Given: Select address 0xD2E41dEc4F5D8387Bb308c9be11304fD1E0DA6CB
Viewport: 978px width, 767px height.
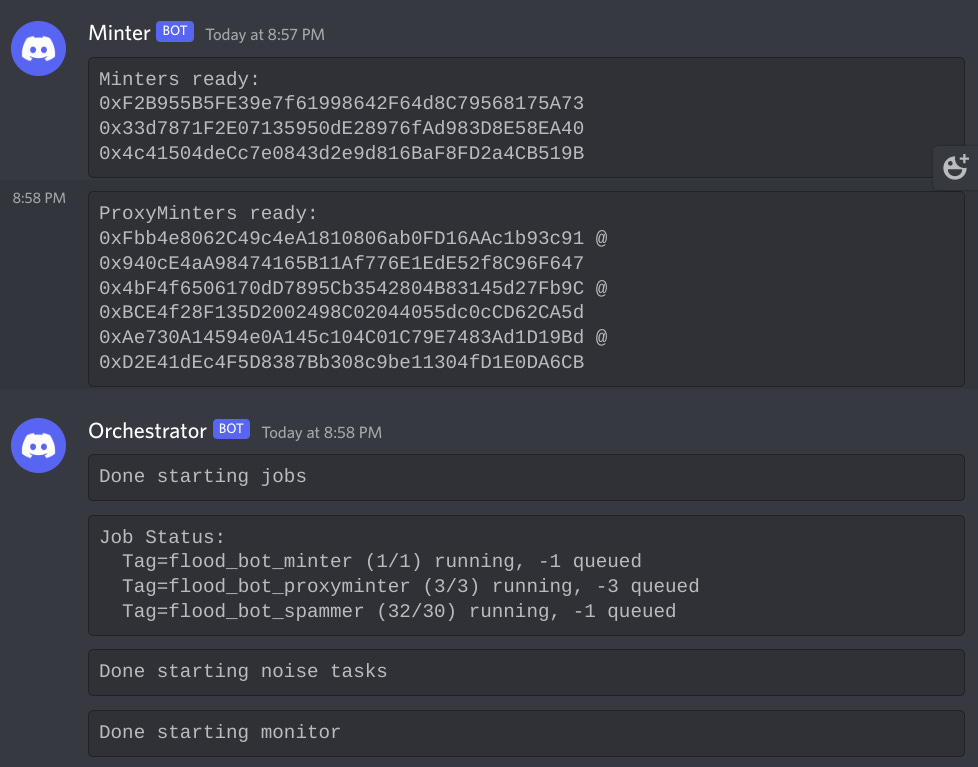Looking at the screenshot, I should (x=341, y=362).
